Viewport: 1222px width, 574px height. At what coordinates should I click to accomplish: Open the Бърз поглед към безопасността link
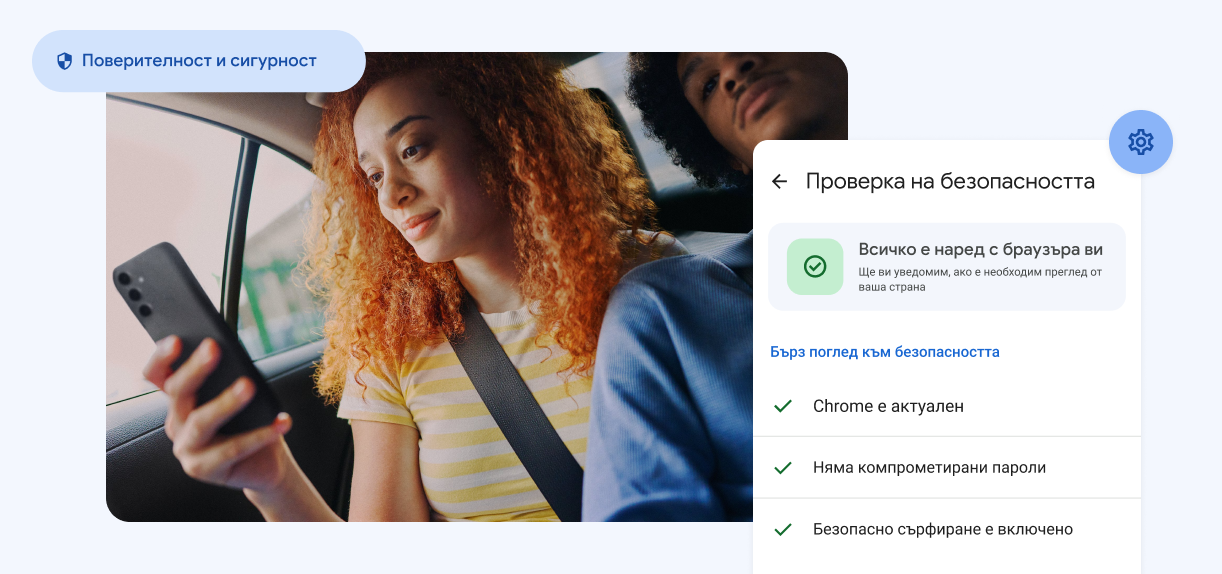click(885, 352)
